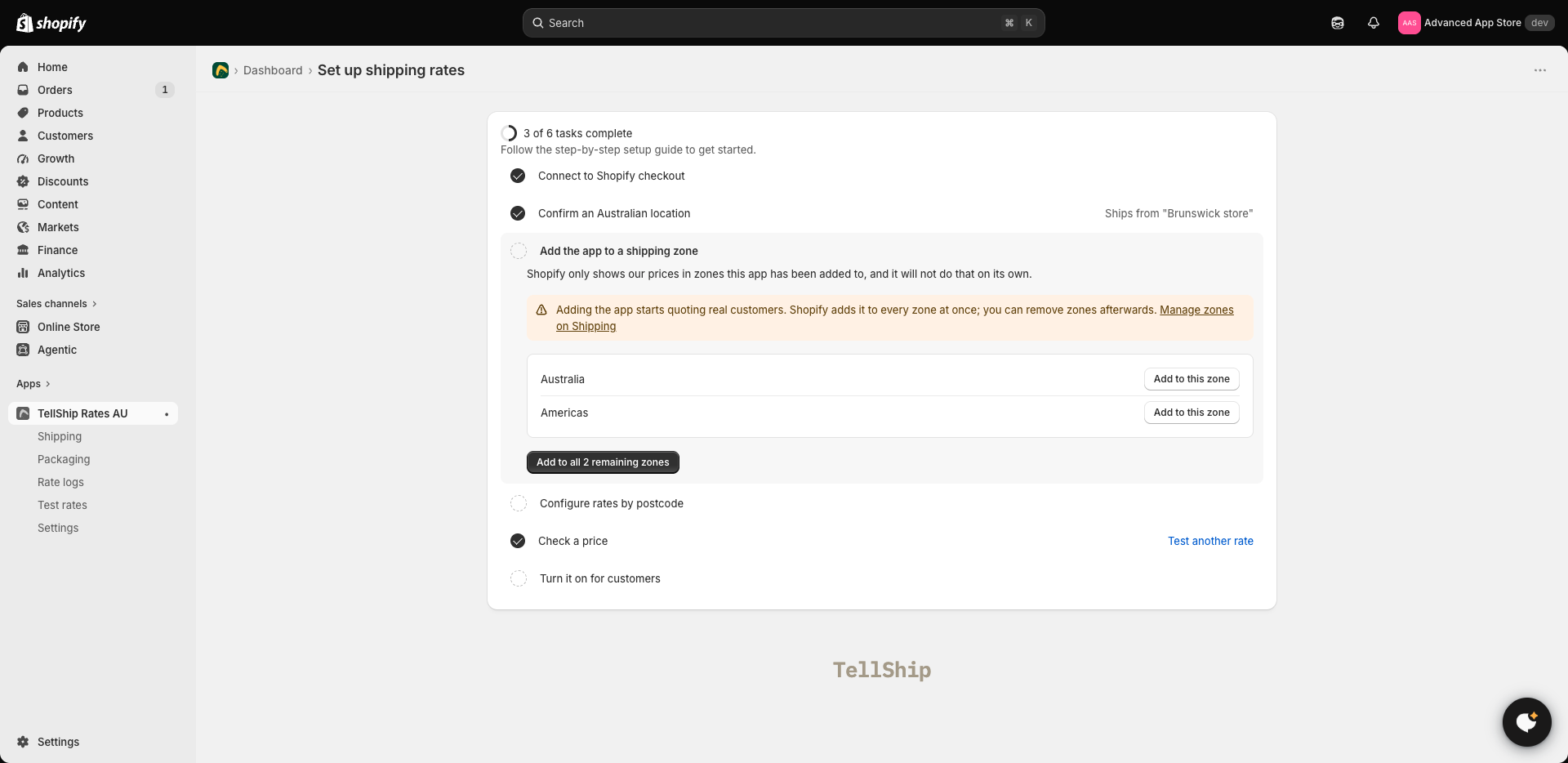Image resolution: width=1568 pixels, height=763 pixels.
Task: Click the Growth icon in sidebar
Action: coord(23,158)
